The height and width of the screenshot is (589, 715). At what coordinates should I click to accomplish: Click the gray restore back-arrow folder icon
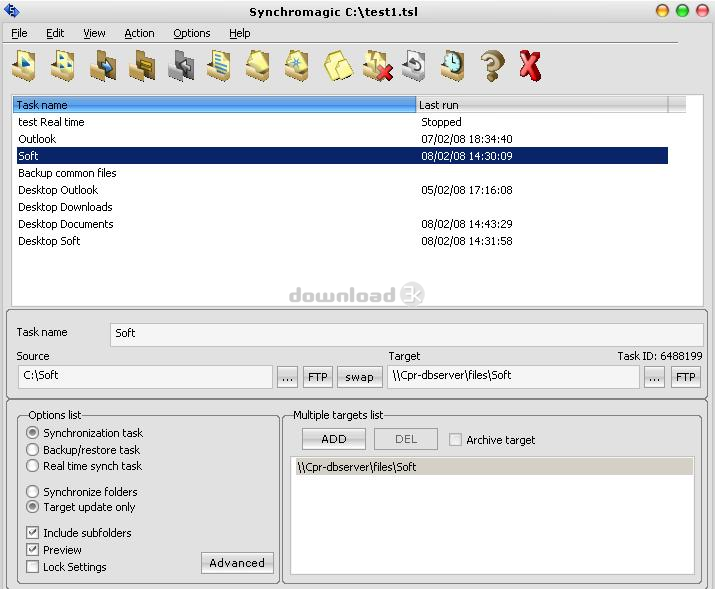[181, 66]
